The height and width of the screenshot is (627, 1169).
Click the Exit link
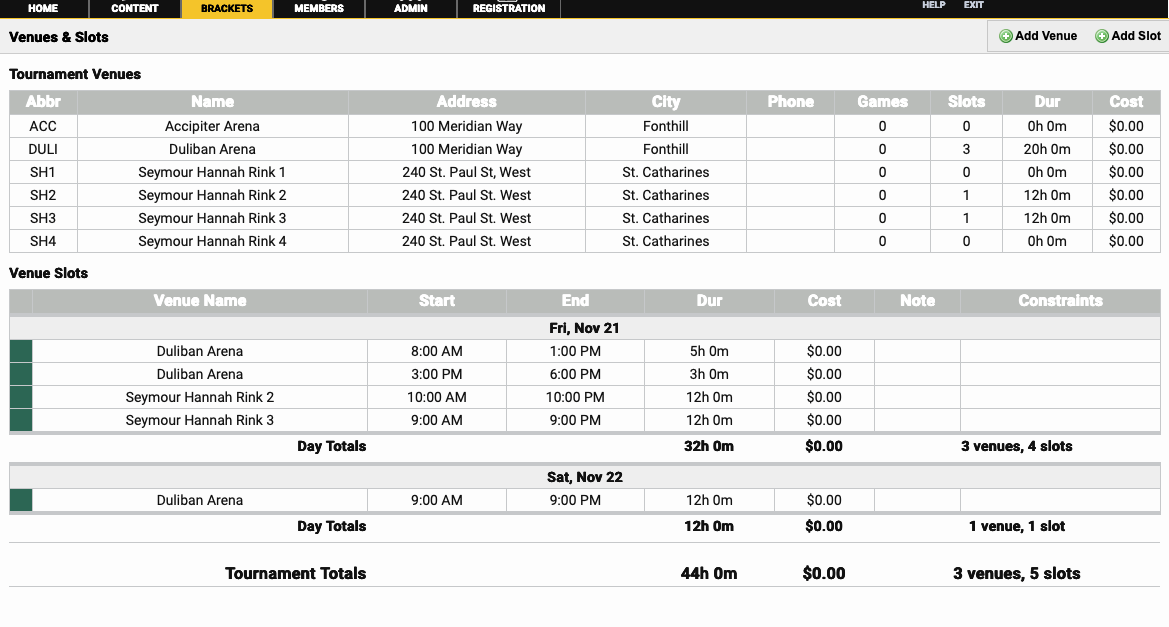click(974, 5)
